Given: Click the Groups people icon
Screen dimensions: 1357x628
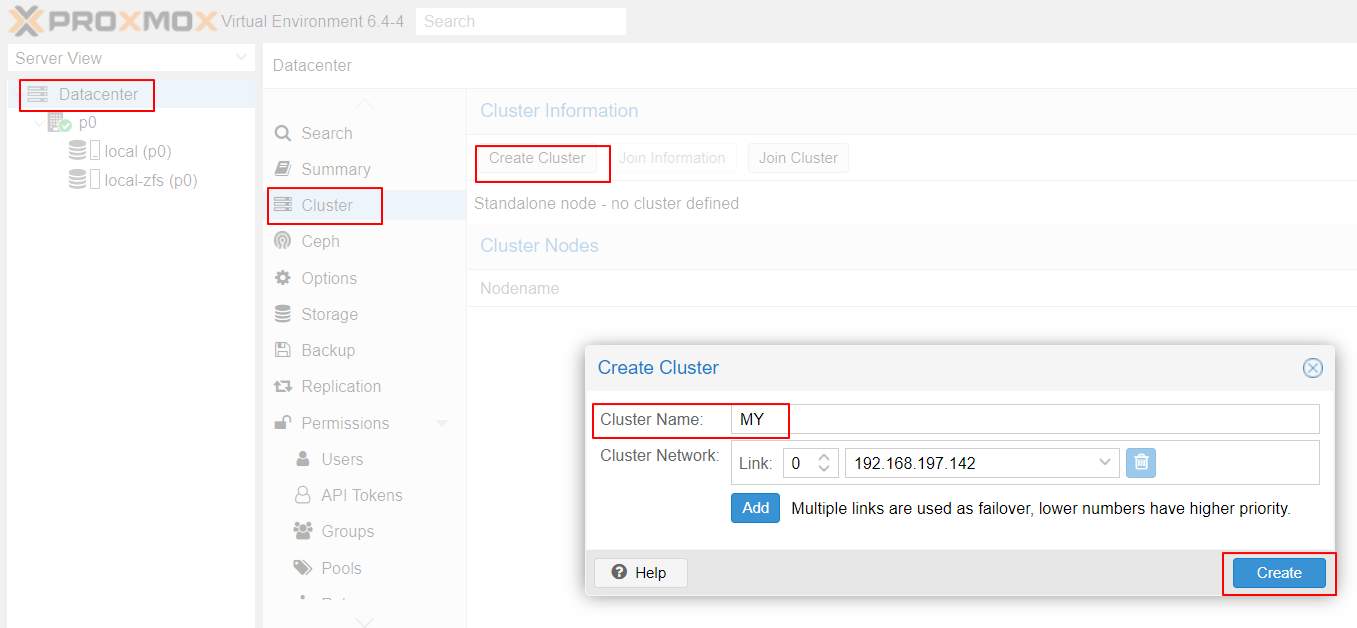Looking at the screenshot, I should [x=302, y=531].
